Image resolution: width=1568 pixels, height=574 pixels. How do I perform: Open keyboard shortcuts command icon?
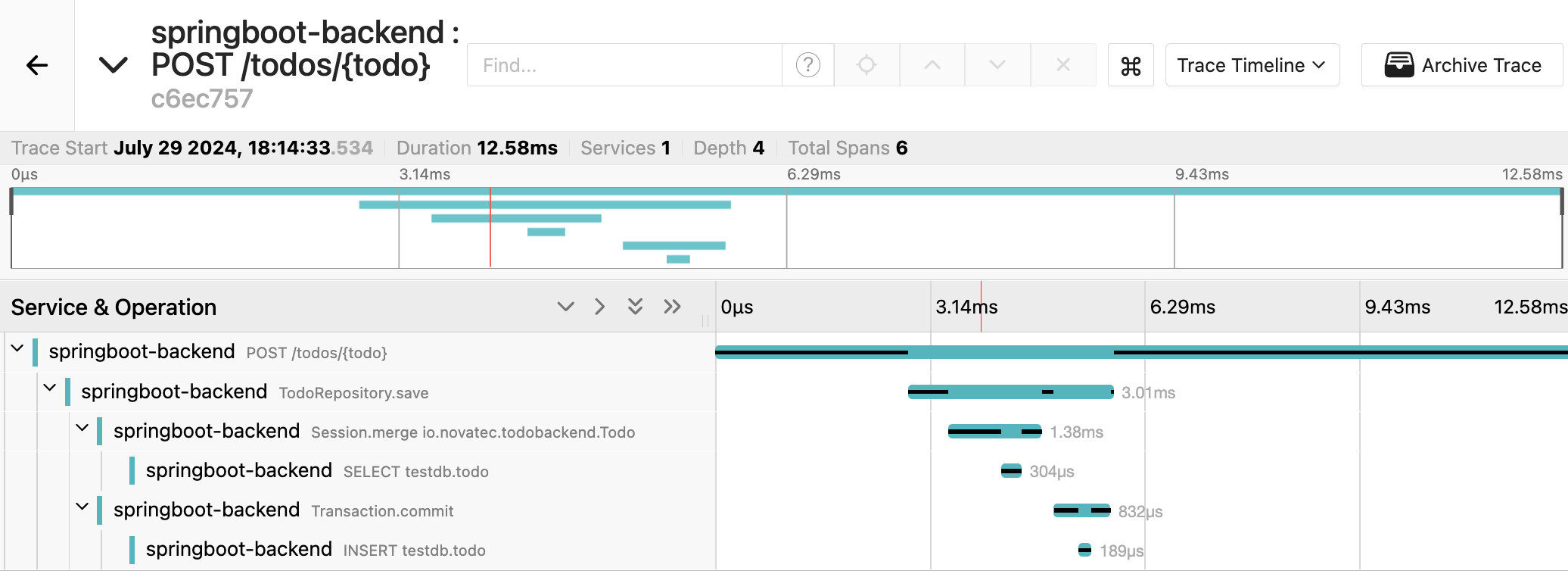[x=1131, y=65]
